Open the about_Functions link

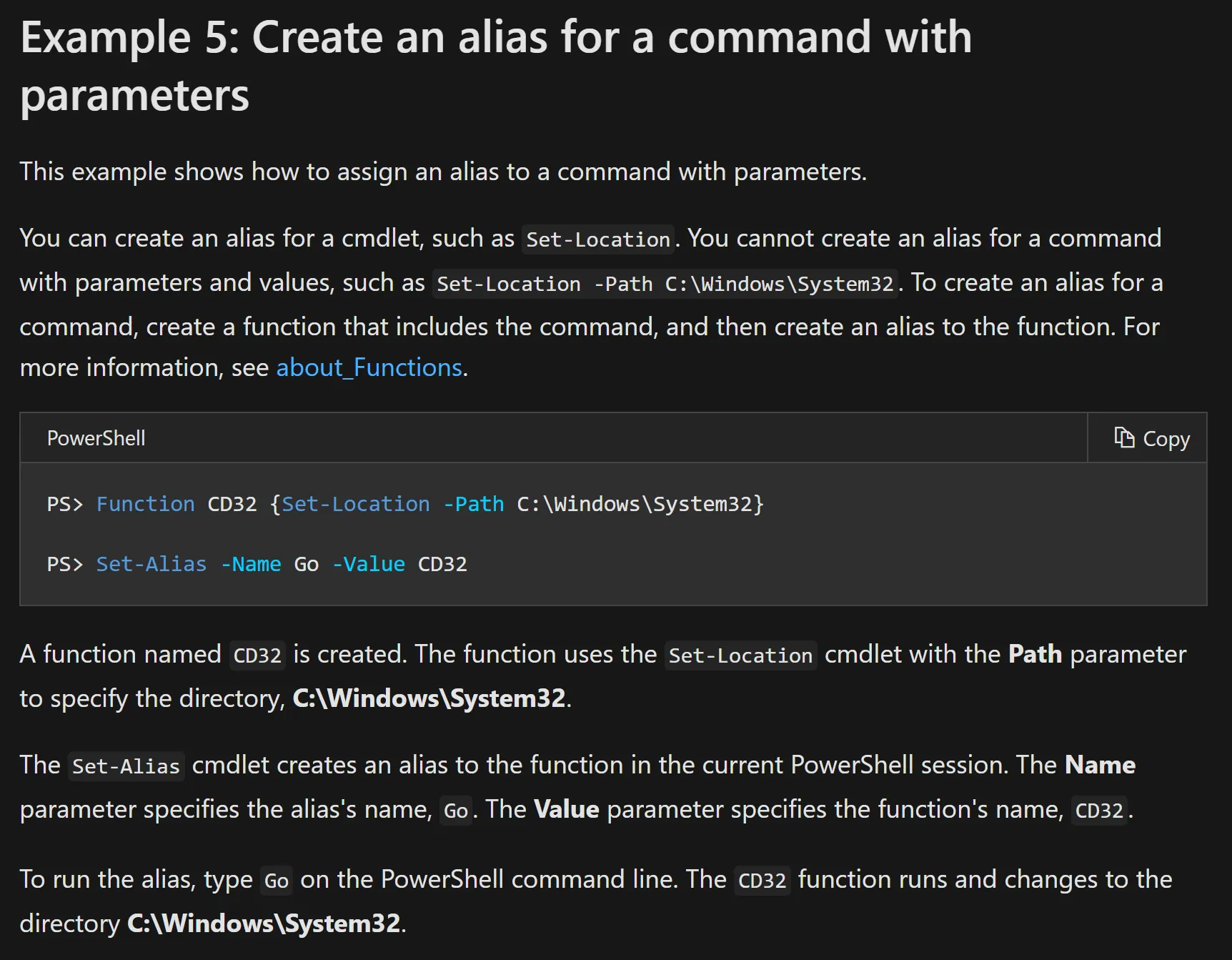point(369,367)
